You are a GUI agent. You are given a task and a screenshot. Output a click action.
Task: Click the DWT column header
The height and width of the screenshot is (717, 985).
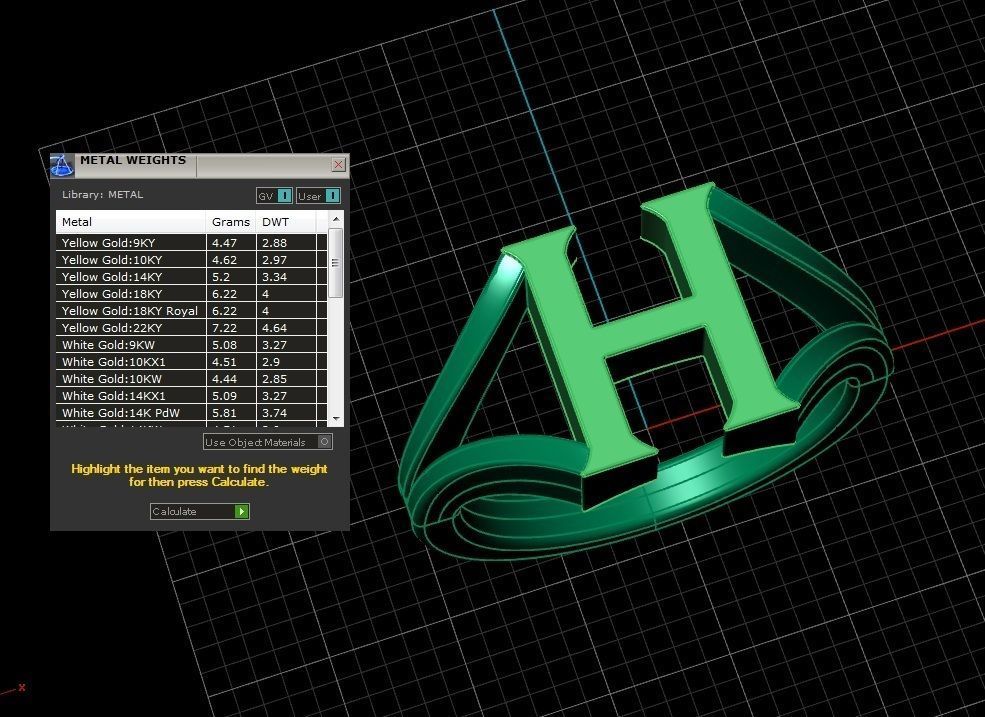pyautogui.click(x=275, y=222)
